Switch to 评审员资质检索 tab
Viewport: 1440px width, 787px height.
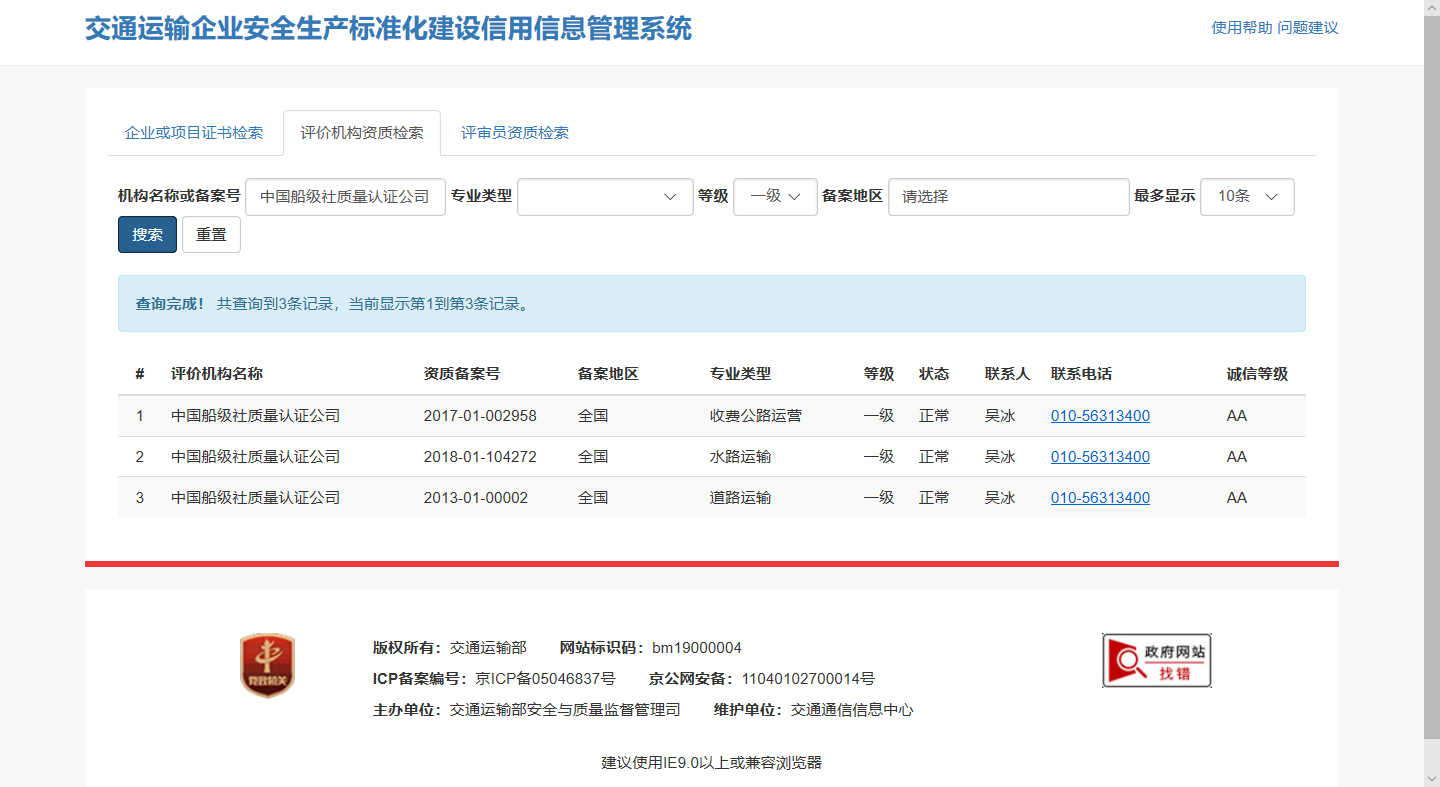point(514,133)
